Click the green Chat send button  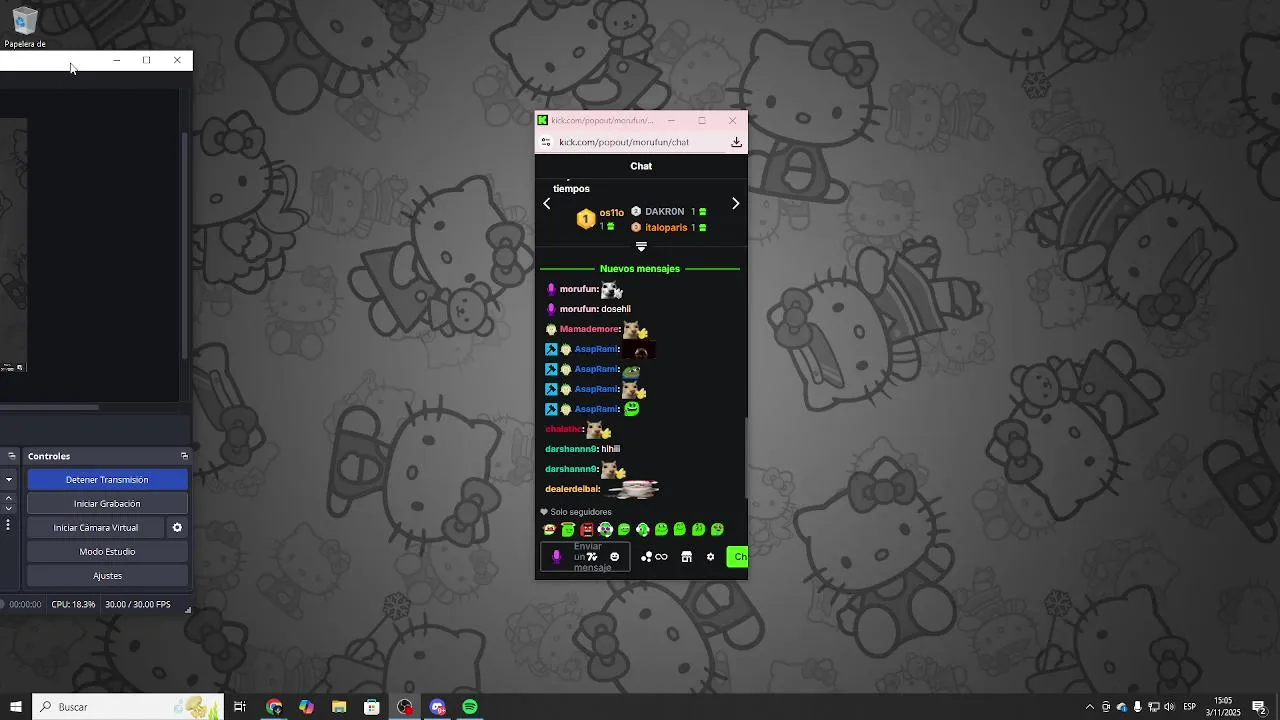point(738,557)
